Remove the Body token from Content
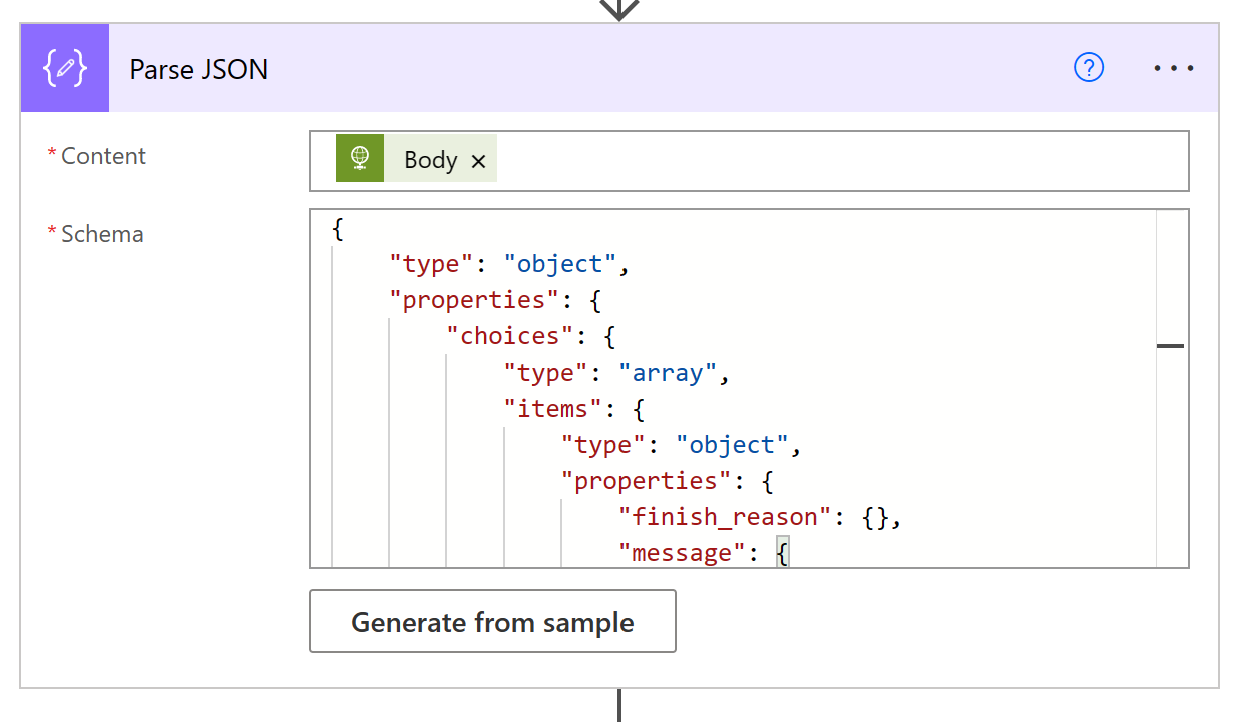The width and height of the screenshot is (1242, 722). (478, 161)
